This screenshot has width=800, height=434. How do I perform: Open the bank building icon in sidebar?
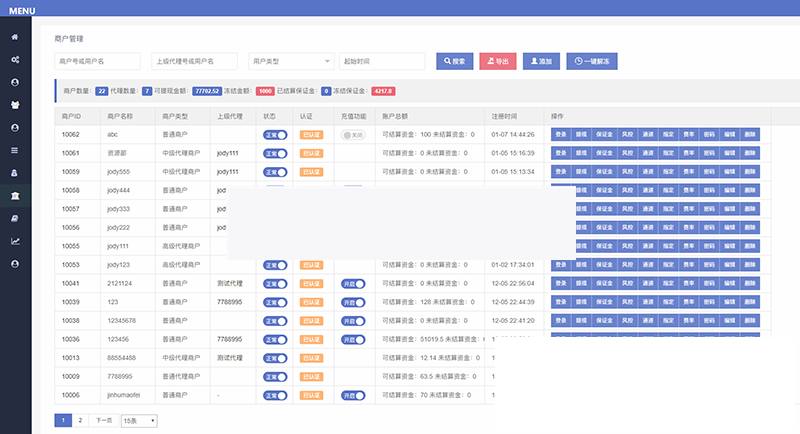pyautogui.click(x=15, y=195)
